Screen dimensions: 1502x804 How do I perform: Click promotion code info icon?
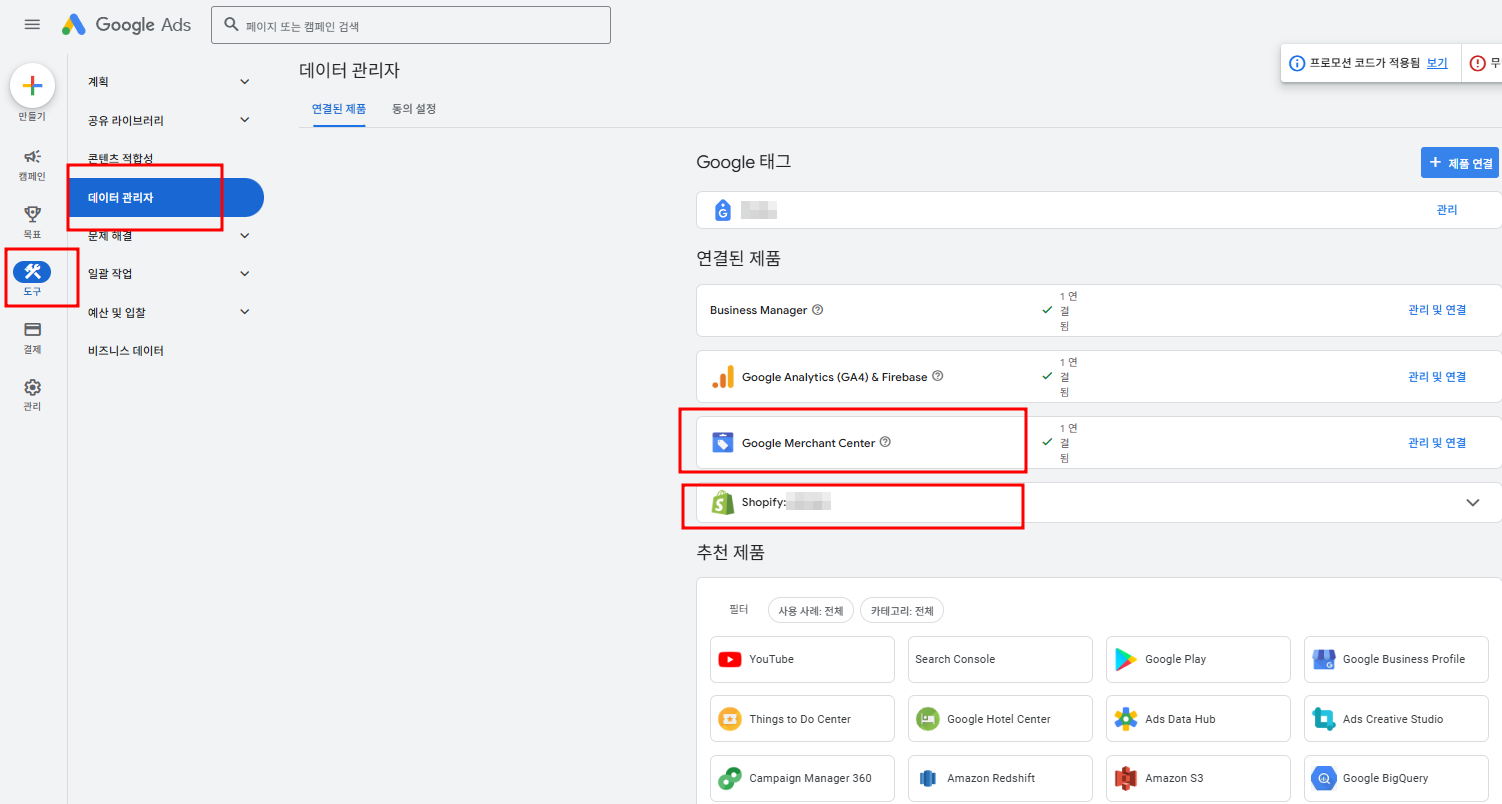(x=1297, y=63)
